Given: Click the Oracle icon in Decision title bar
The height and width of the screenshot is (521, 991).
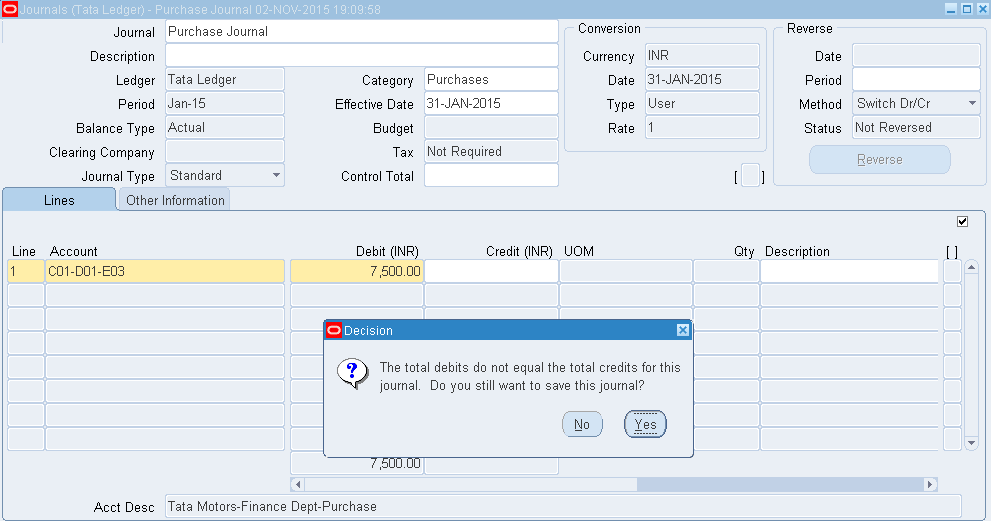Looking at the screenshot, I should pos(333,330).
